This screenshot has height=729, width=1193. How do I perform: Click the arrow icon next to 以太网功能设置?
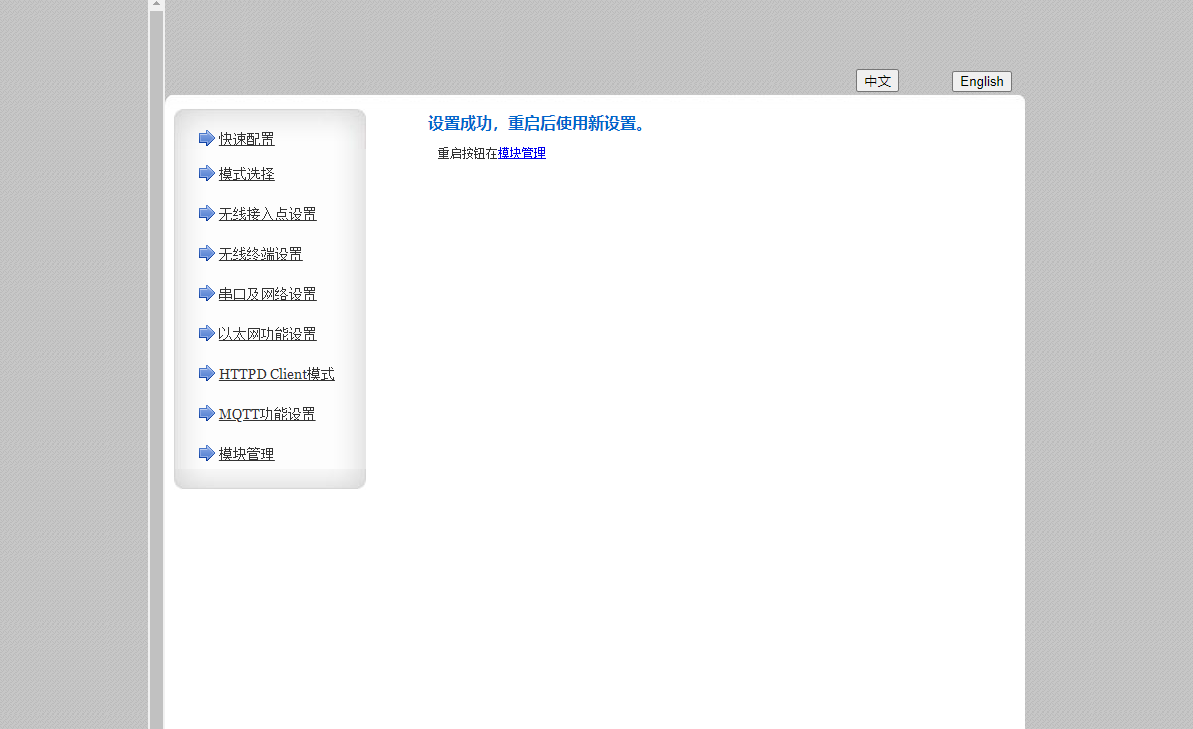pos(207,333)
